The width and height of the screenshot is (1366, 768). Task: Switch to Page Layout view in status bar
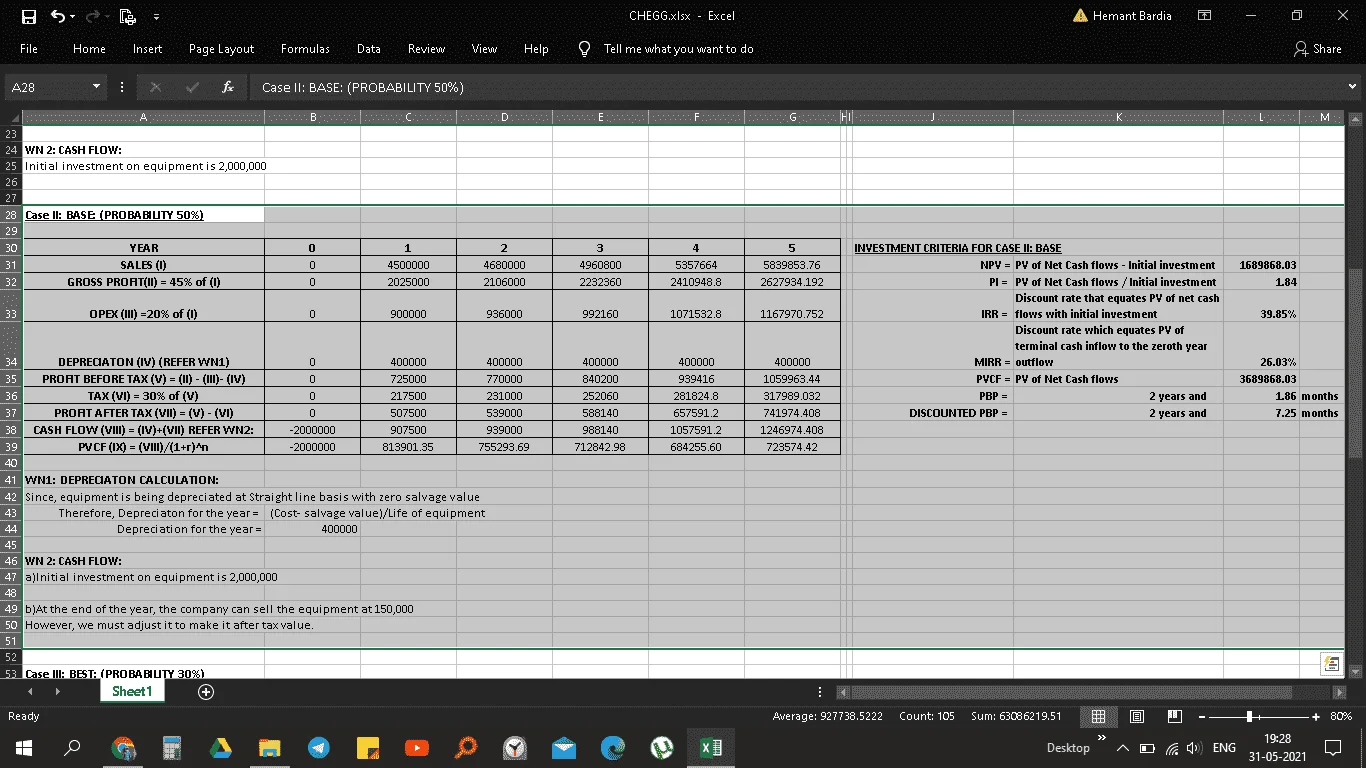coord(1137,716)
